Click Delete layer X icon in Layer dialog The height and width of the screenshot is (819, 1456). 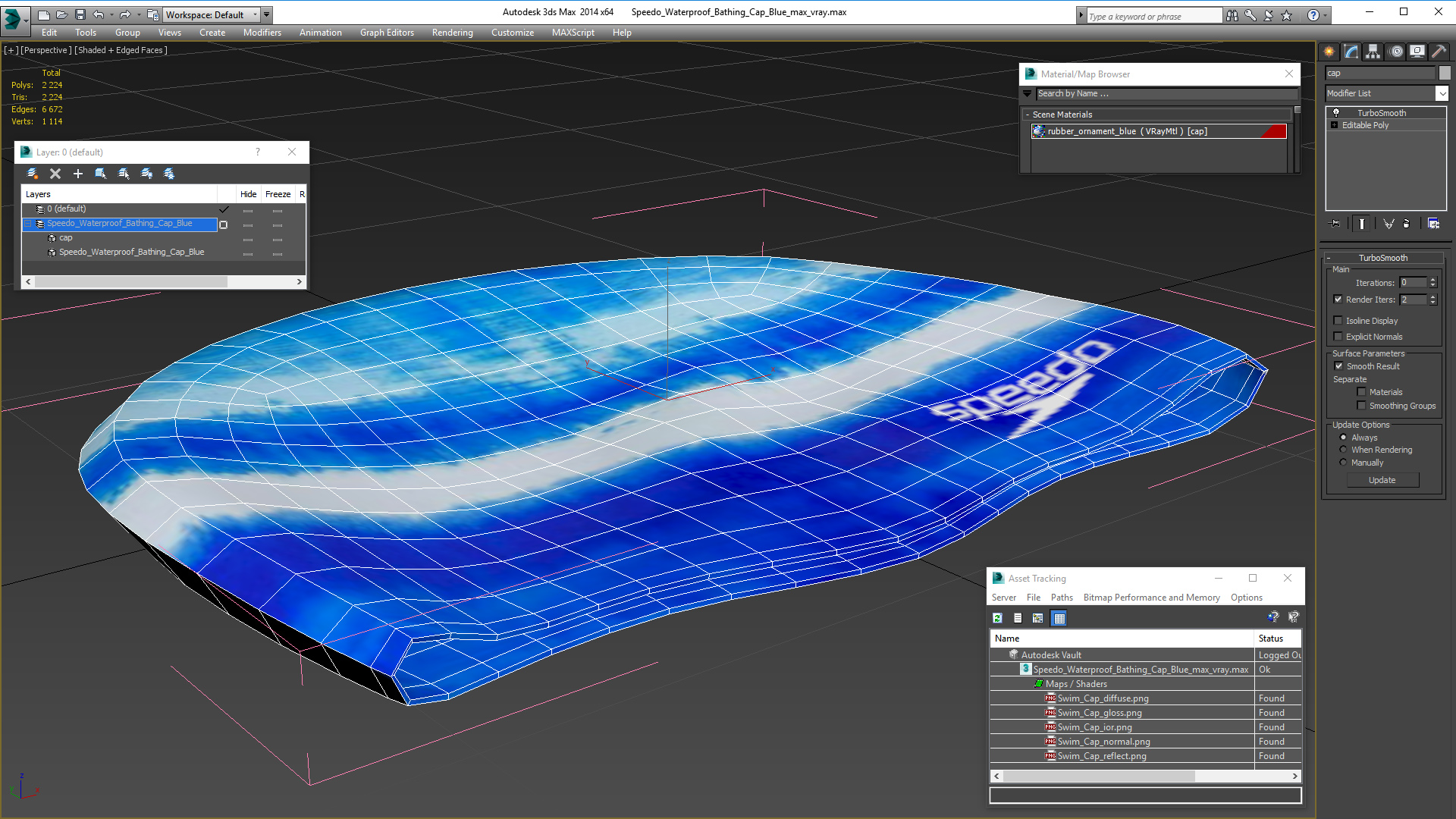click(x=55, y=174)
